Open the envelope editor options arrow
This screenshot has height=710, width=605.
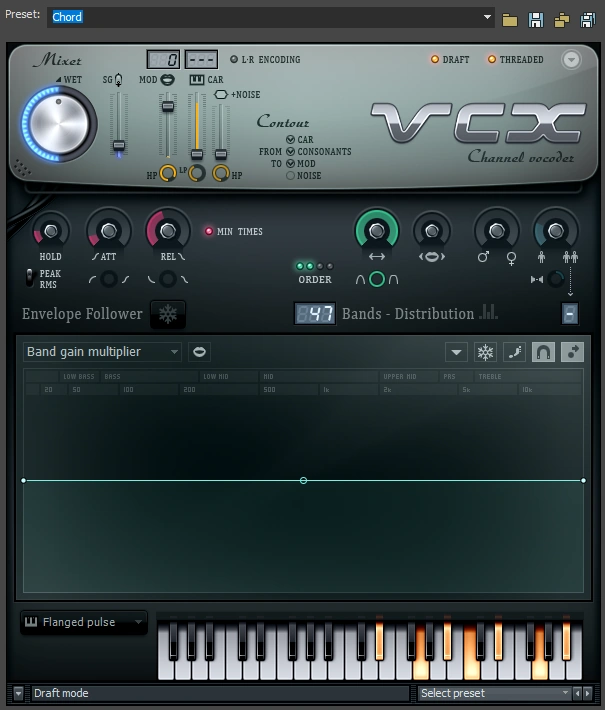(x=456, y=352)
